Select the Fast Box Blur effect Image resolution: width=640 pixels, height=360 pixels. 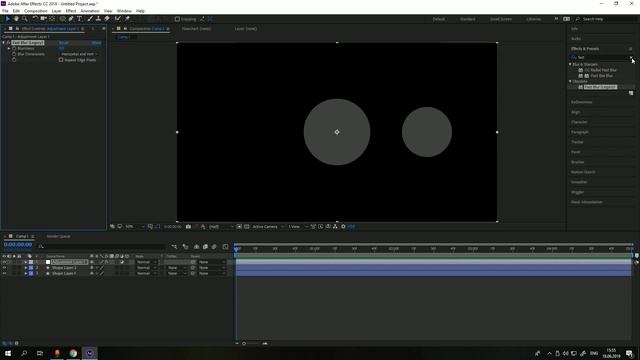[x=601, y=76]
